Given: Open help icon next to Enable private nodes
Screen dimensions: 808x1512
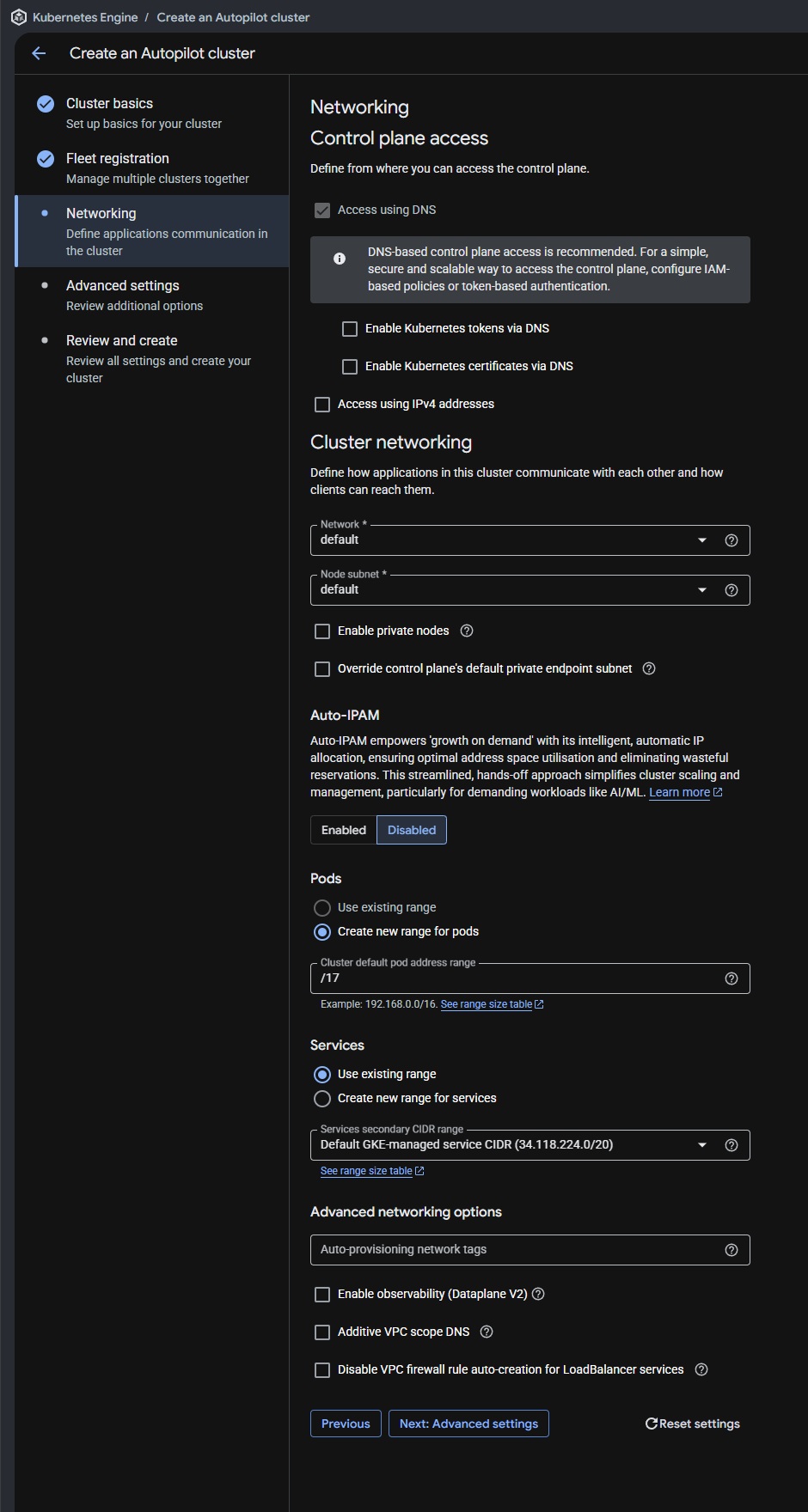Looking at the screenshot, I should [x=467, y=631].
